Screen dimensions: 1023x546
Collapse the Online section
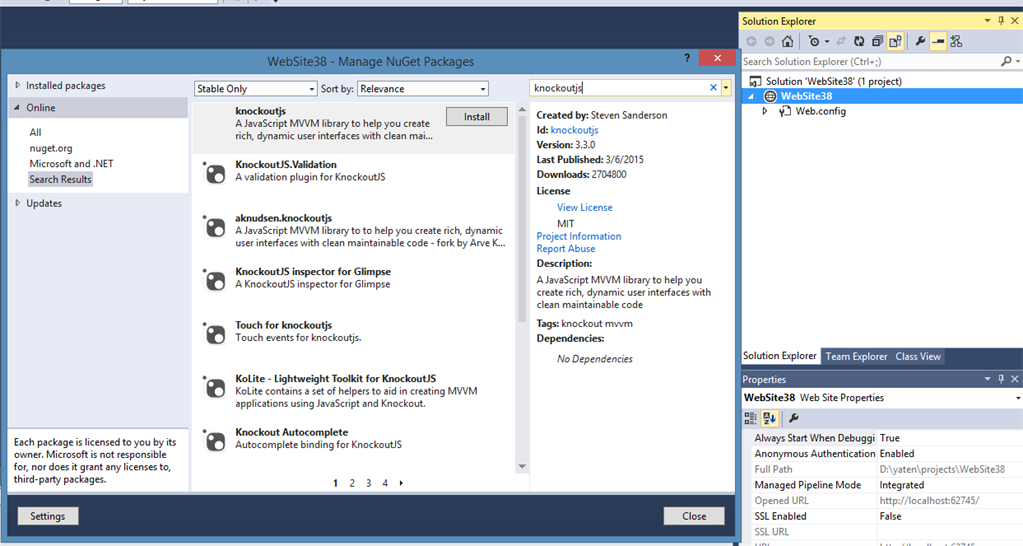(18, 107)
